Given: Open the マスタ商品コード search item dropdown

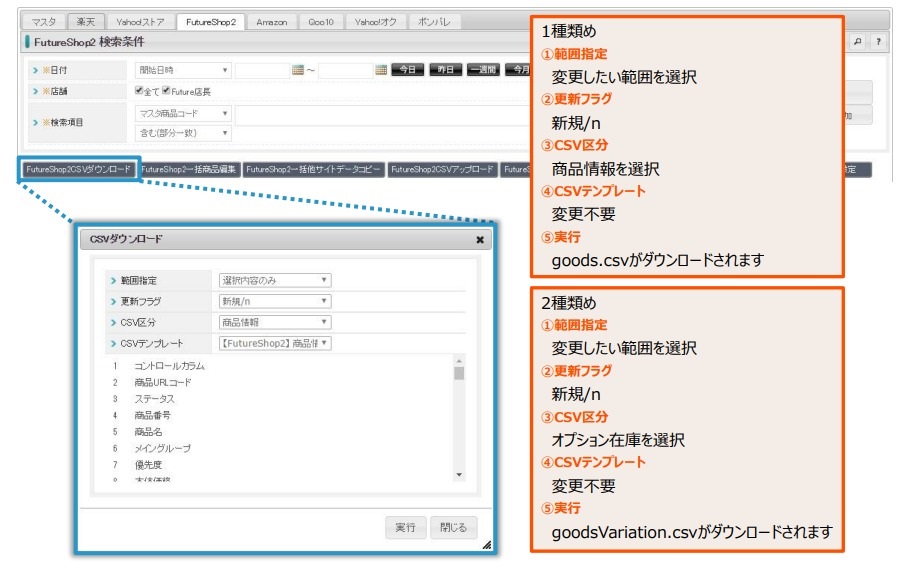Looking at the screenshot, I should point(183,113).
